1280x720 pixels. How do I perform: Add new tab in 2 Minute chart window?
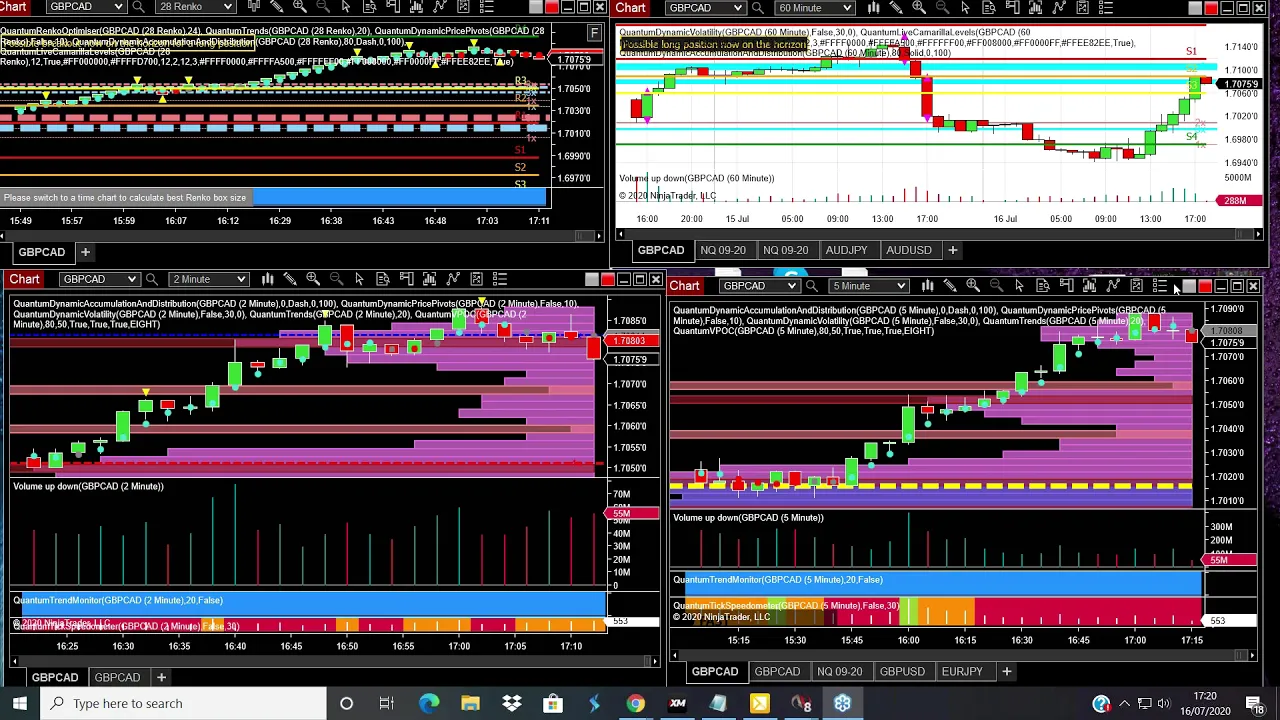tap(160, 677)
